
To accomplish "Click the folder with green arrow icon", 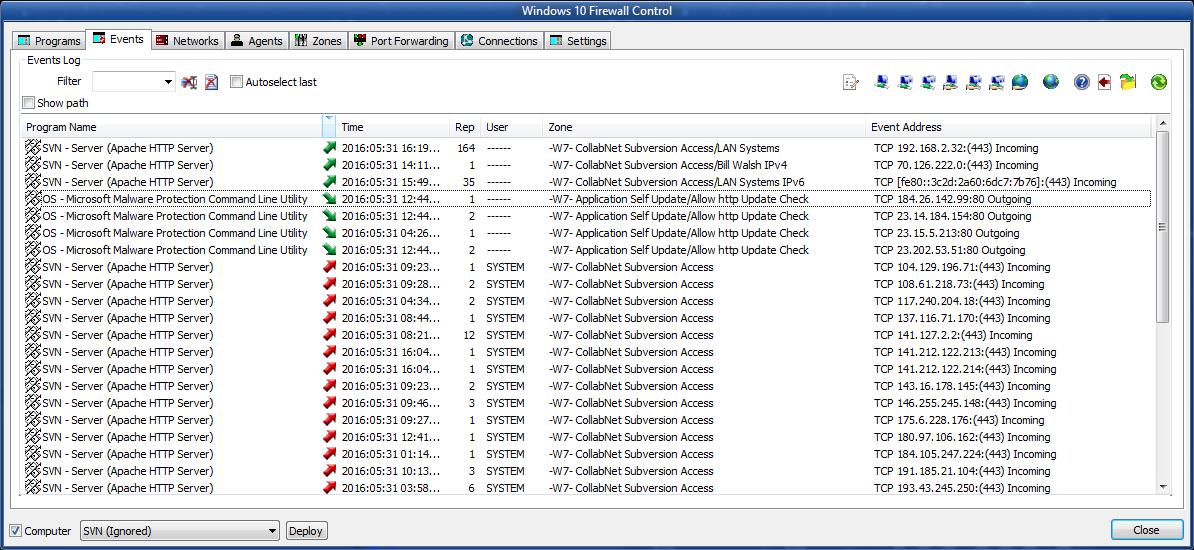I will click(1128, 82).
